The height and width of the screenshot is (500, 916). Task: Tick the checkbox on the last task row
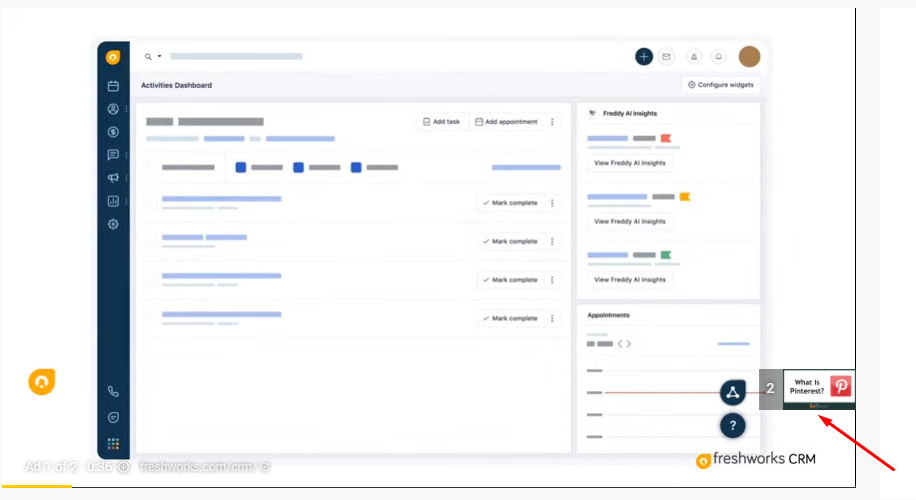(152, 319)
